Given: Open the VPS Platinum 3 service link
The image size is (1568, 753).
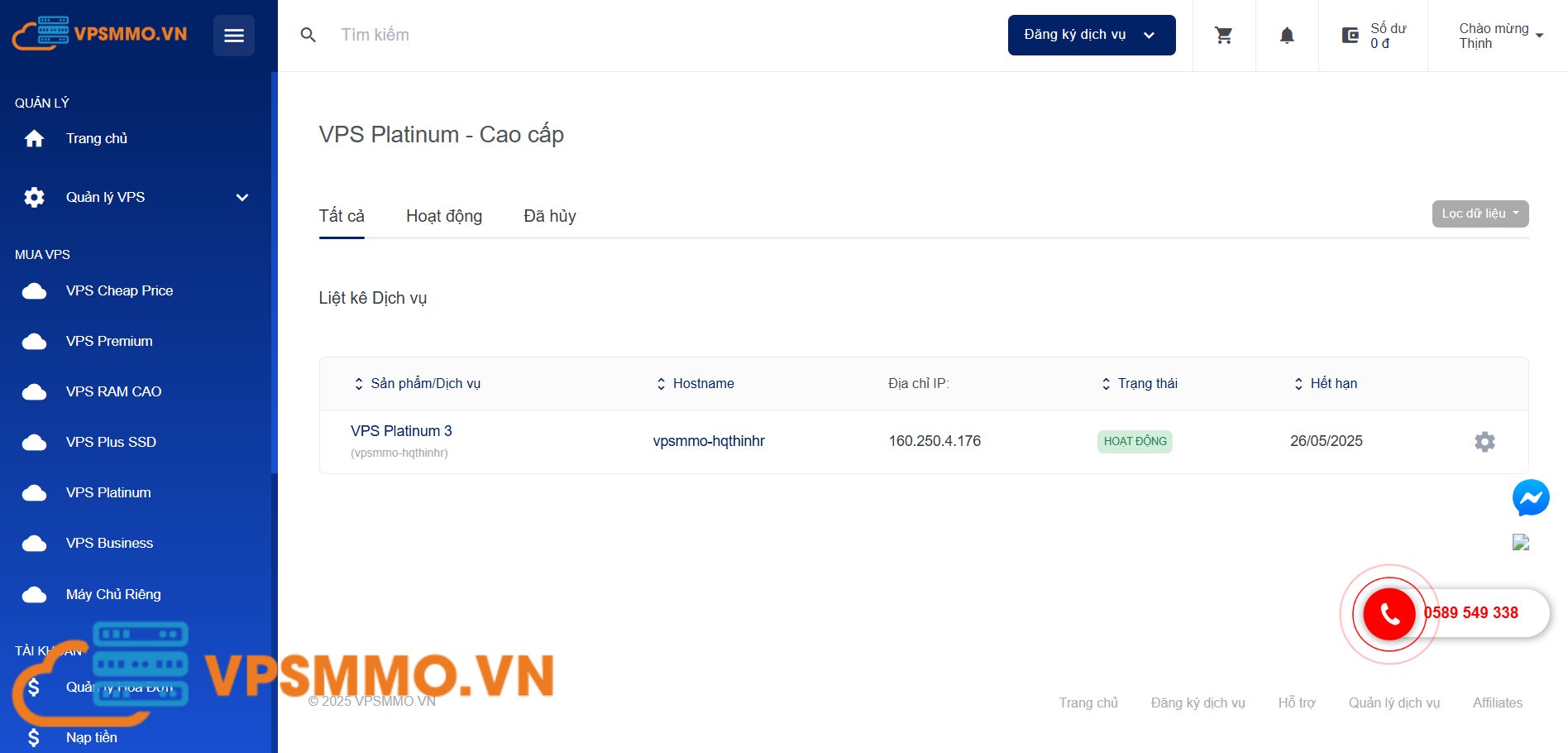Looking at the screenshot, I should pyautogui.click(x=401, y=431).
